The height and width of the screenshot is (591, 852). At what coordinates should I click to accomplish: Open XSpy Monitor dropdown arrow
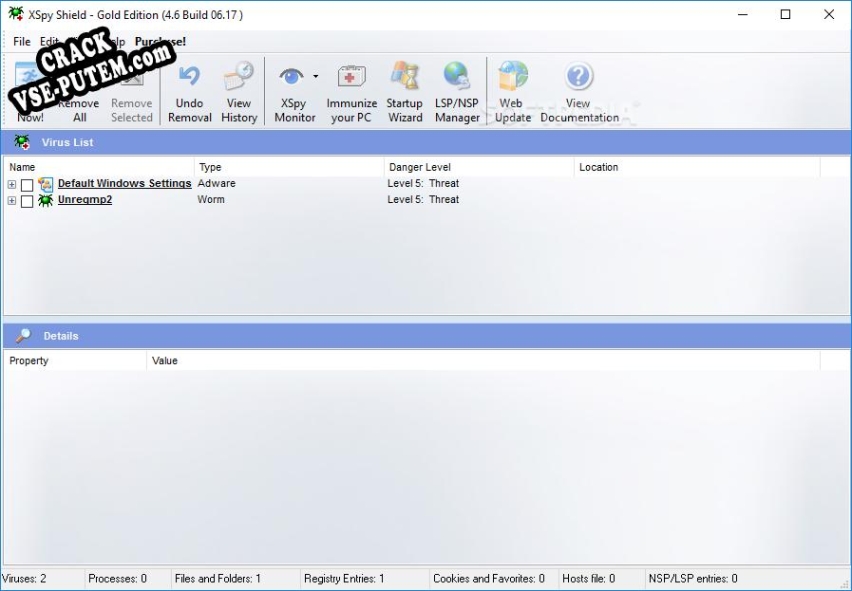[x=316, y=76]
